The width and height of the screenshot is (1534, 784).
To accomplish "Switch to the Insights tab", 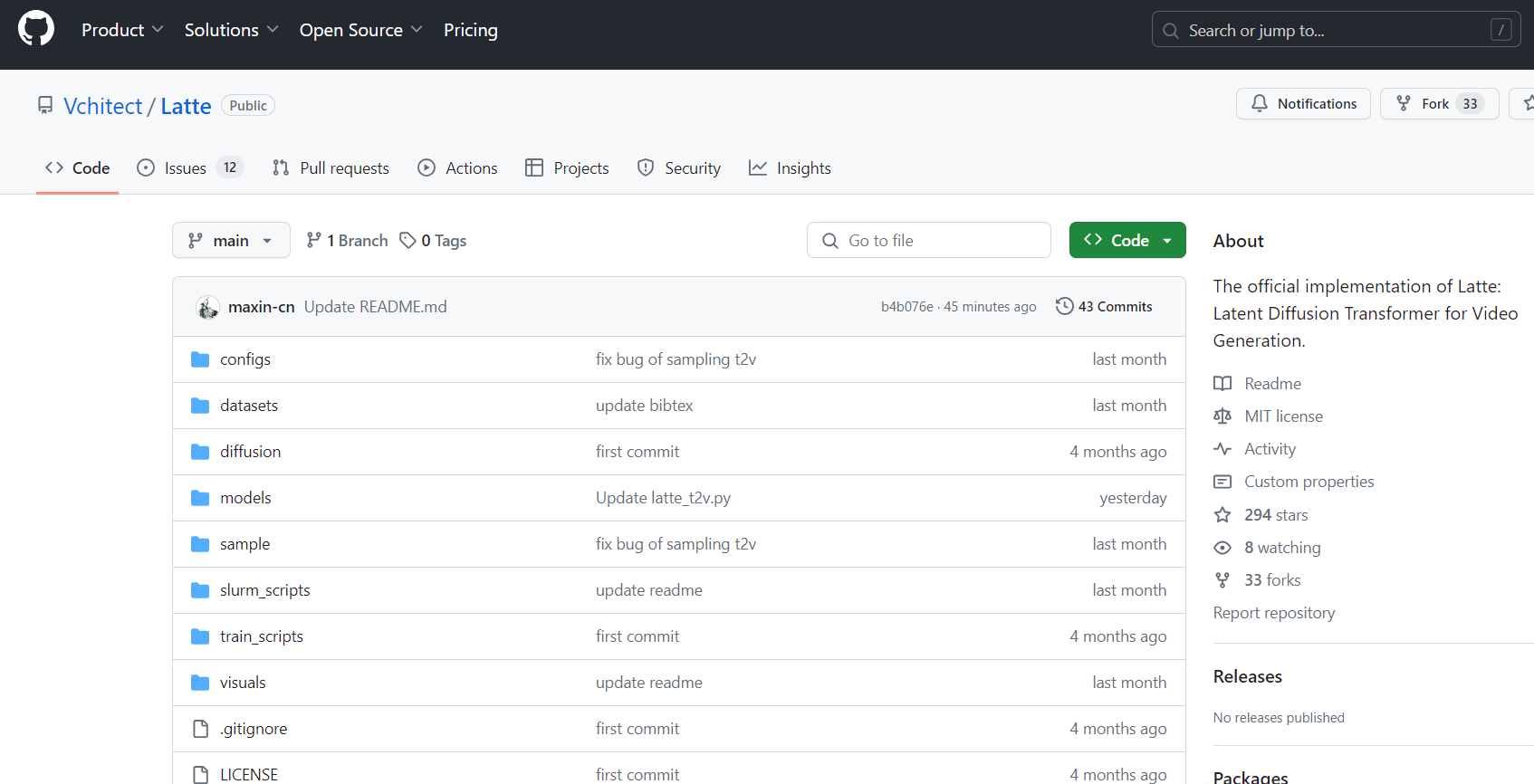I will click(790, 167).
